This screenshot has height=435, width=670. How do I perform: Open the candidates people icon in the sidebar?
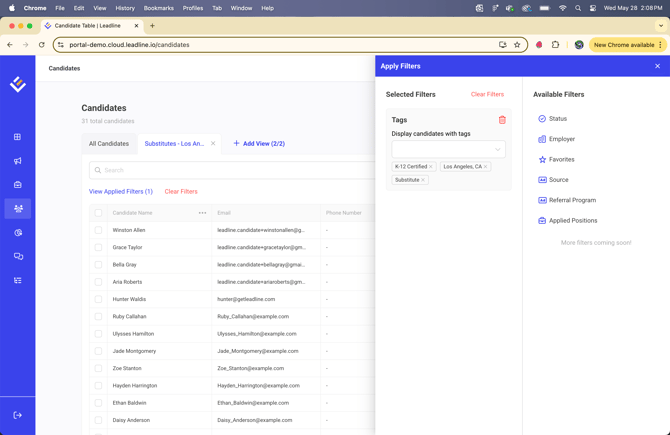click(x=18, y=209)
